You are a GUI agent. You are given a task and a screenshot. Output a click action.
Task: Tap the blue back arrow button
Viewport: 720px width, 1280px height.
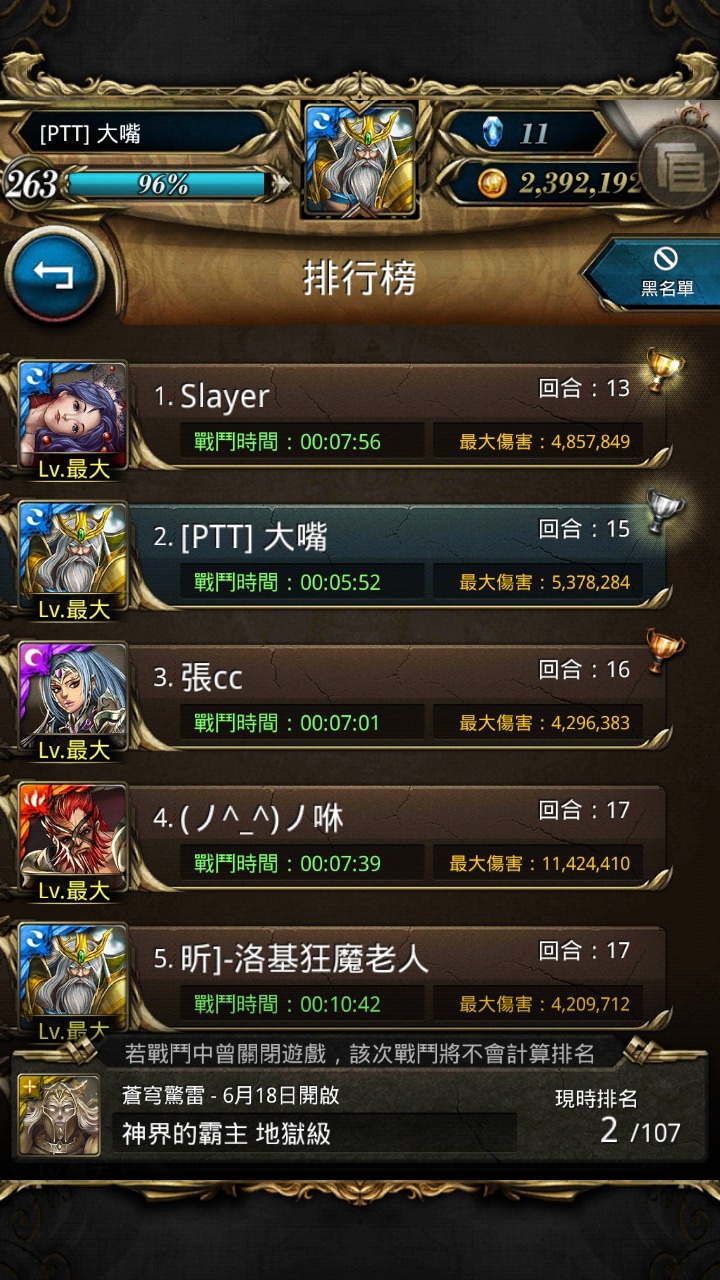coord(54,274)
